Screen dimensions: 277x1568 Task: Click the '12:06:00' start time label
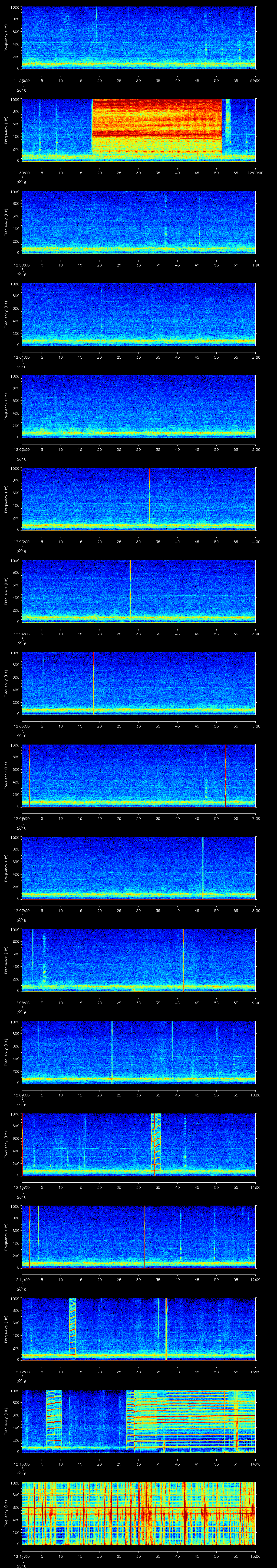click(21, 818)
